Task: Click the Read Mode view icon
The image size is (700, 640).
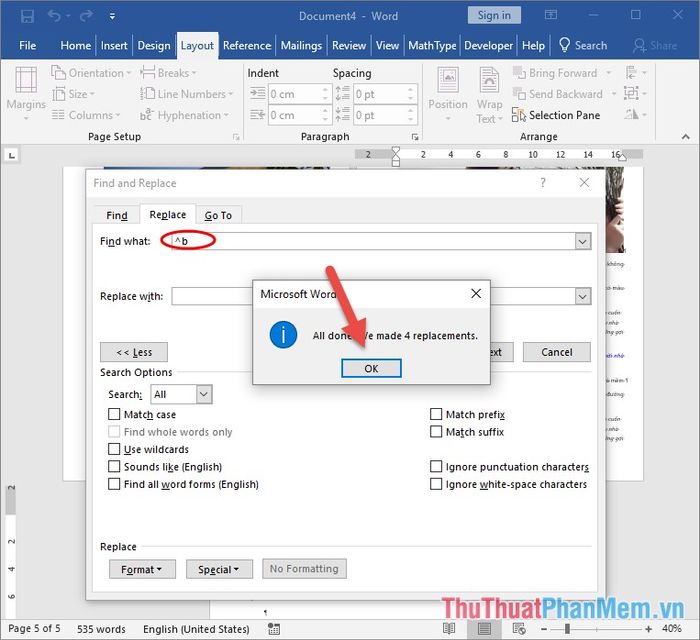Action: [449, 629]
